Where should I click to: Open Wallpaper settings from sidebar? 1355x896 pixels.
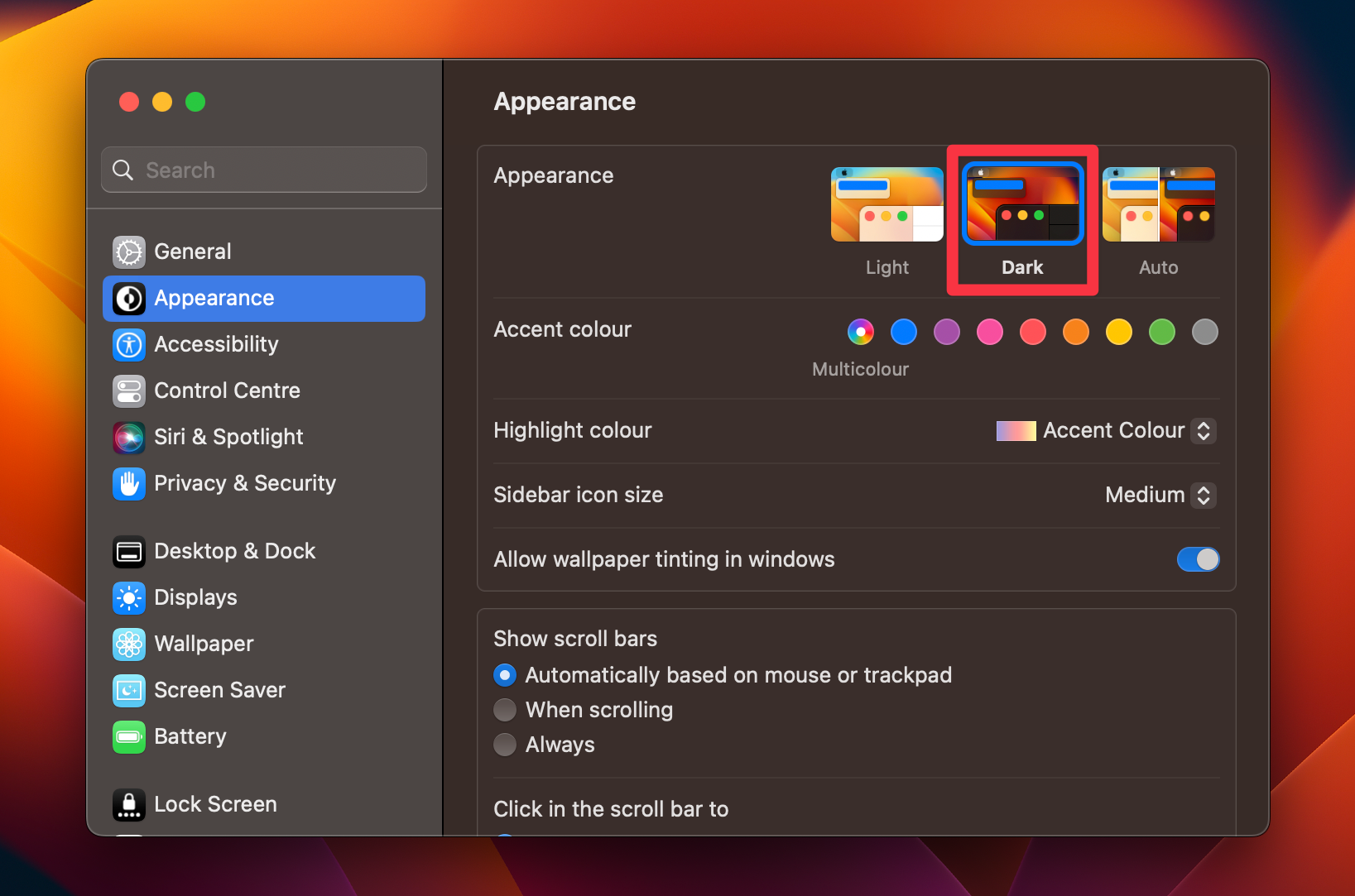[x=204, y=644]
